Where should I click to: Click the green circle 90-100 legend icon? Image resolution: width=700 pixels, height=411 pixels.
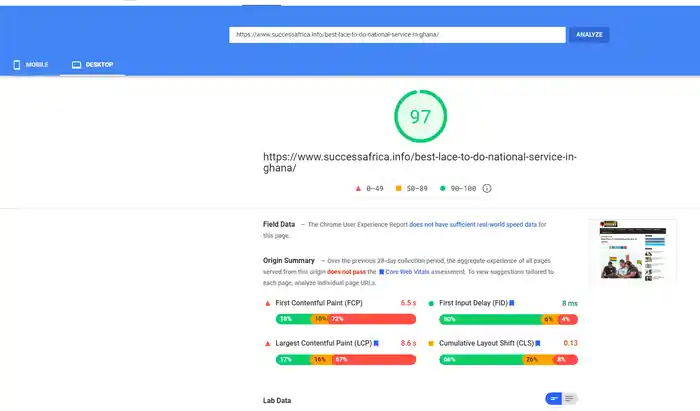click(x=442, y=188)
